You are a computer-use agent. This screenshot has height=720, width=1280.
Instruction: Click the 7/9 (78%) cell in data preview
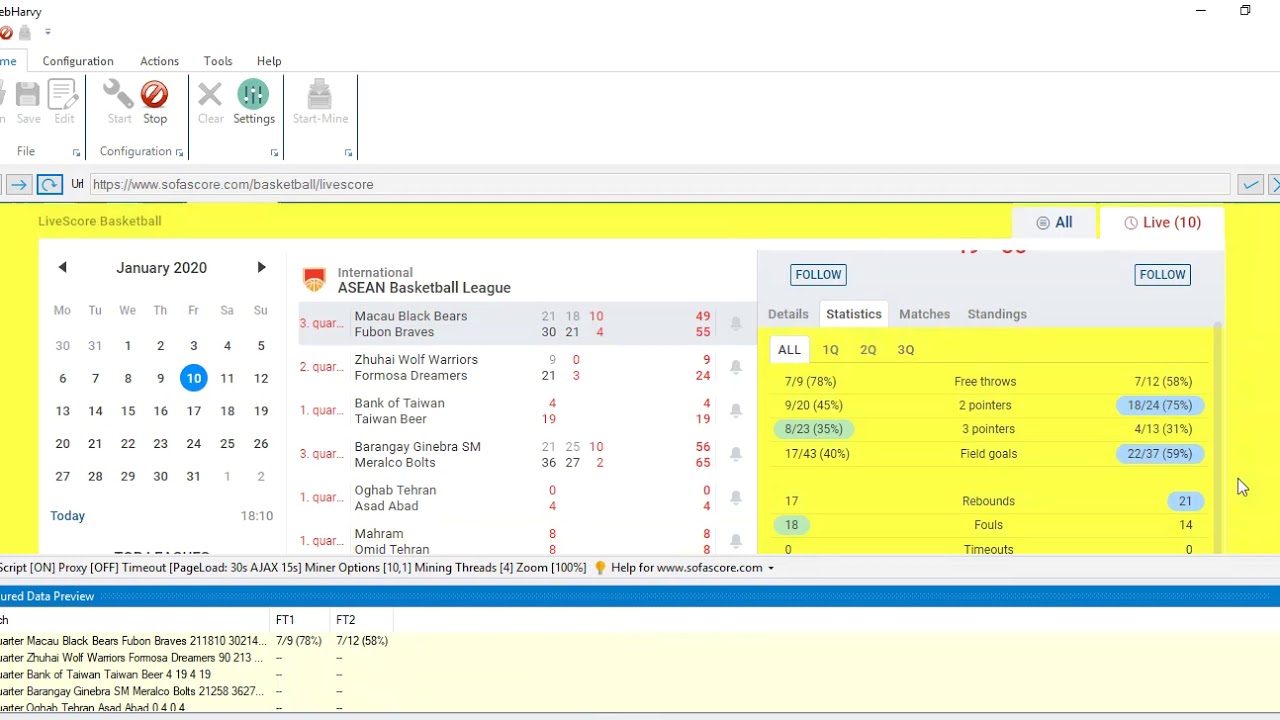point(299,641)
